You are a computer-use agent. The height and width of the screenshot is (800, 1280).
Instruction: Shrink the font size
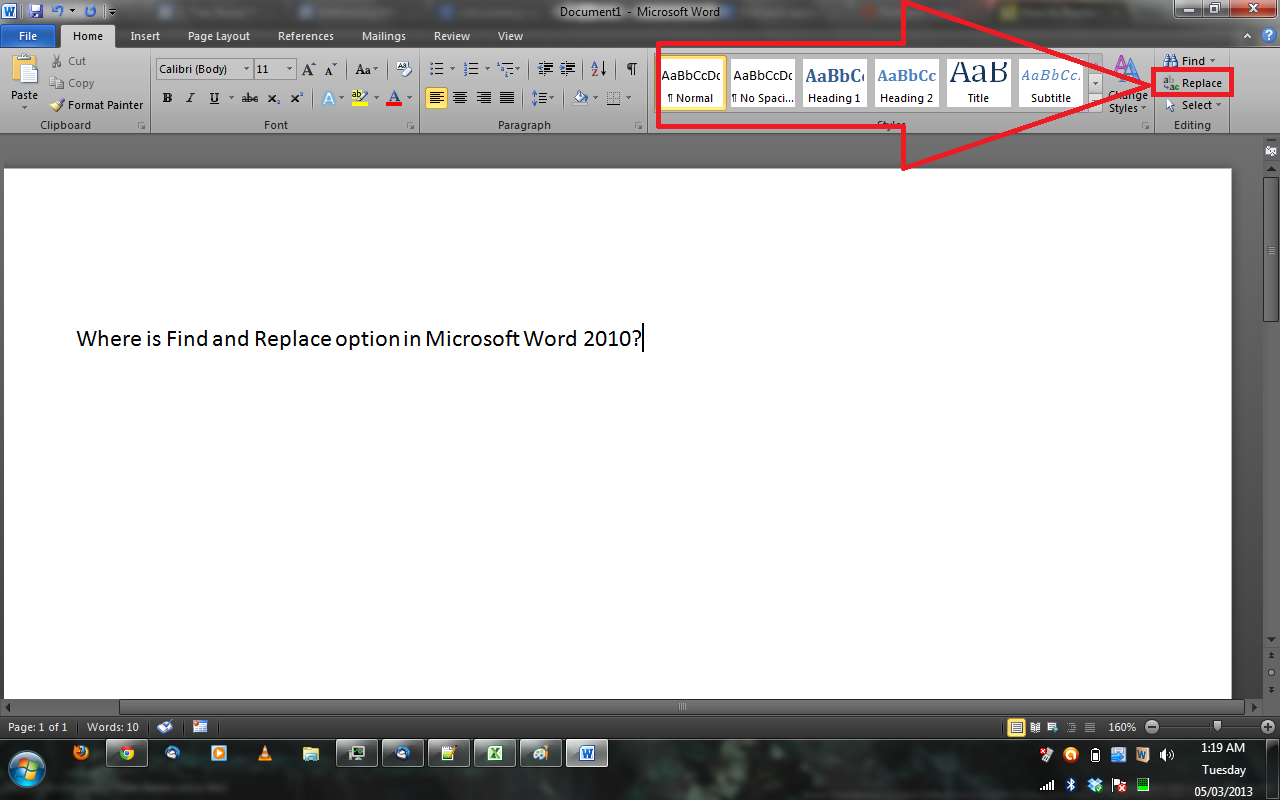pos(331,69)
